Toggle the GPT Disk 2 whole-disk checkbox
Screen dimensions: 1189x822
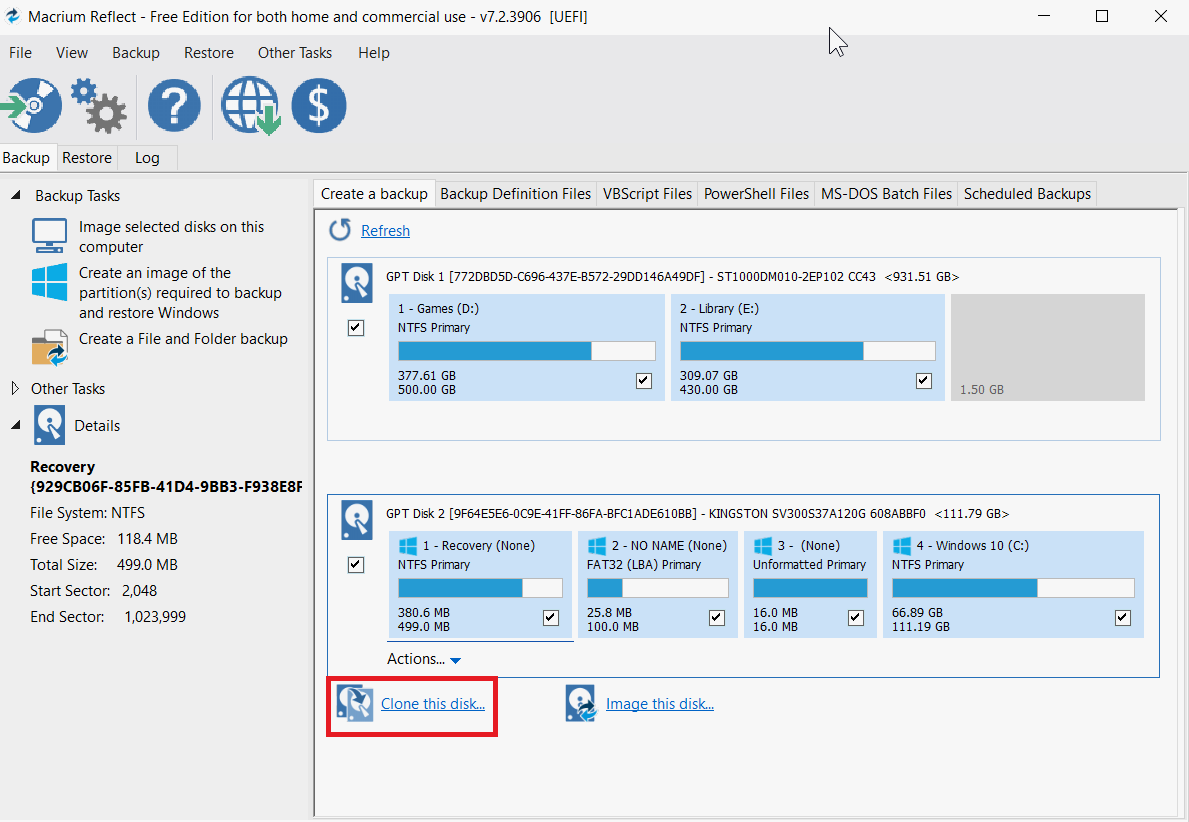pos(356,565)
